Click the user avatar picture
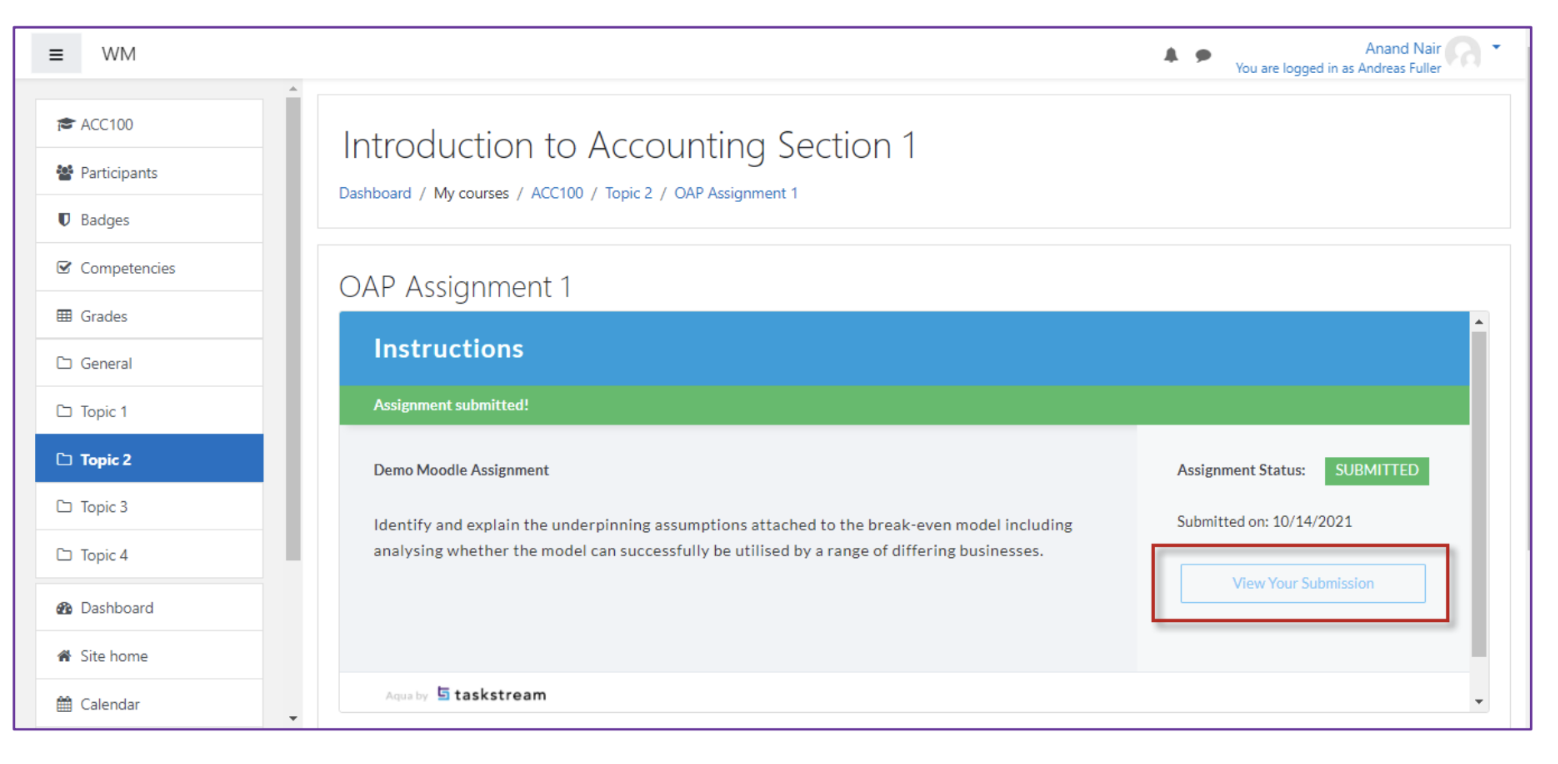This screenshot has height=764, width=1558. click(1463, 53)
